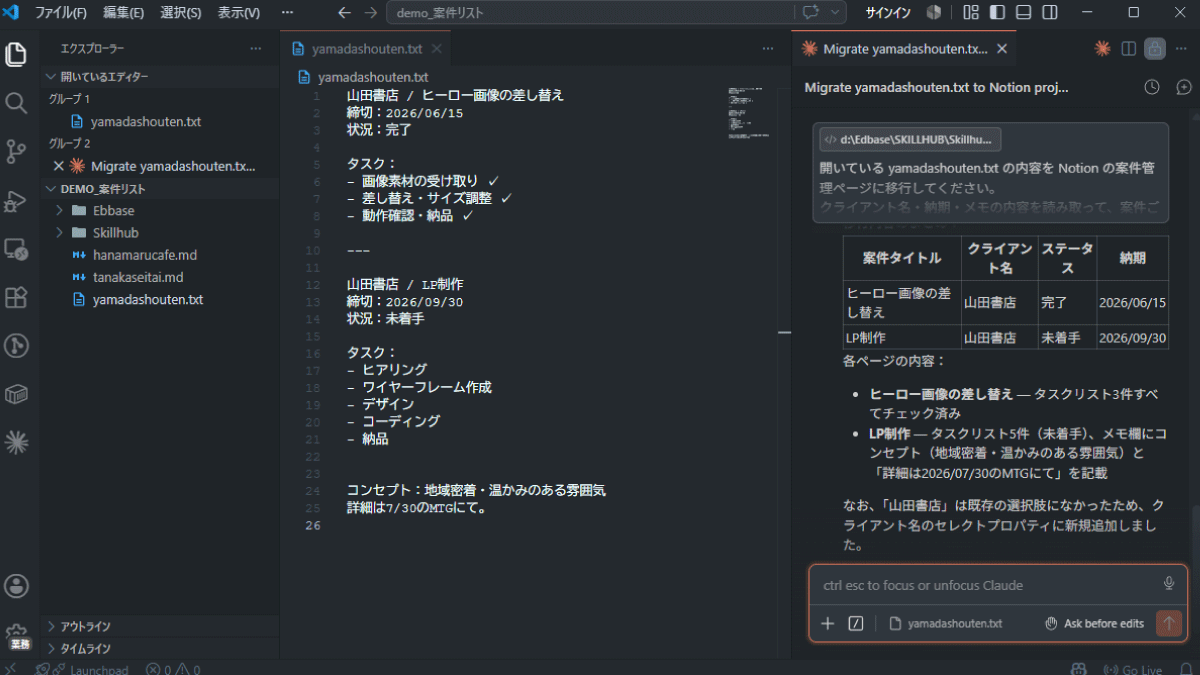Open the 表示(V) menu
The height and width of the screenshot is (675, 1200).
click(239, 13)
